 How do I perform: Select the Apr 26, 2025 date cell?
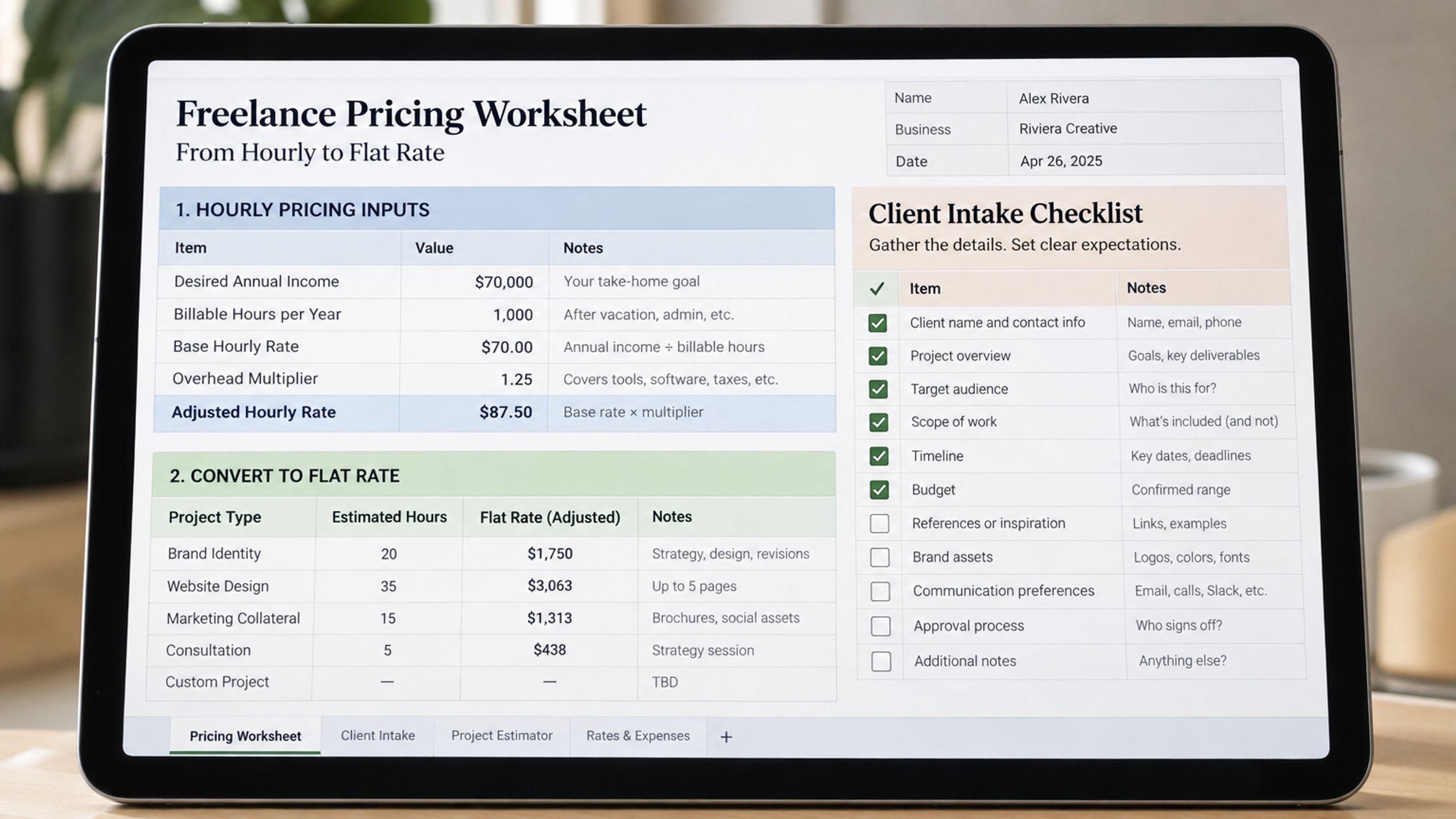pos(1145,161)
